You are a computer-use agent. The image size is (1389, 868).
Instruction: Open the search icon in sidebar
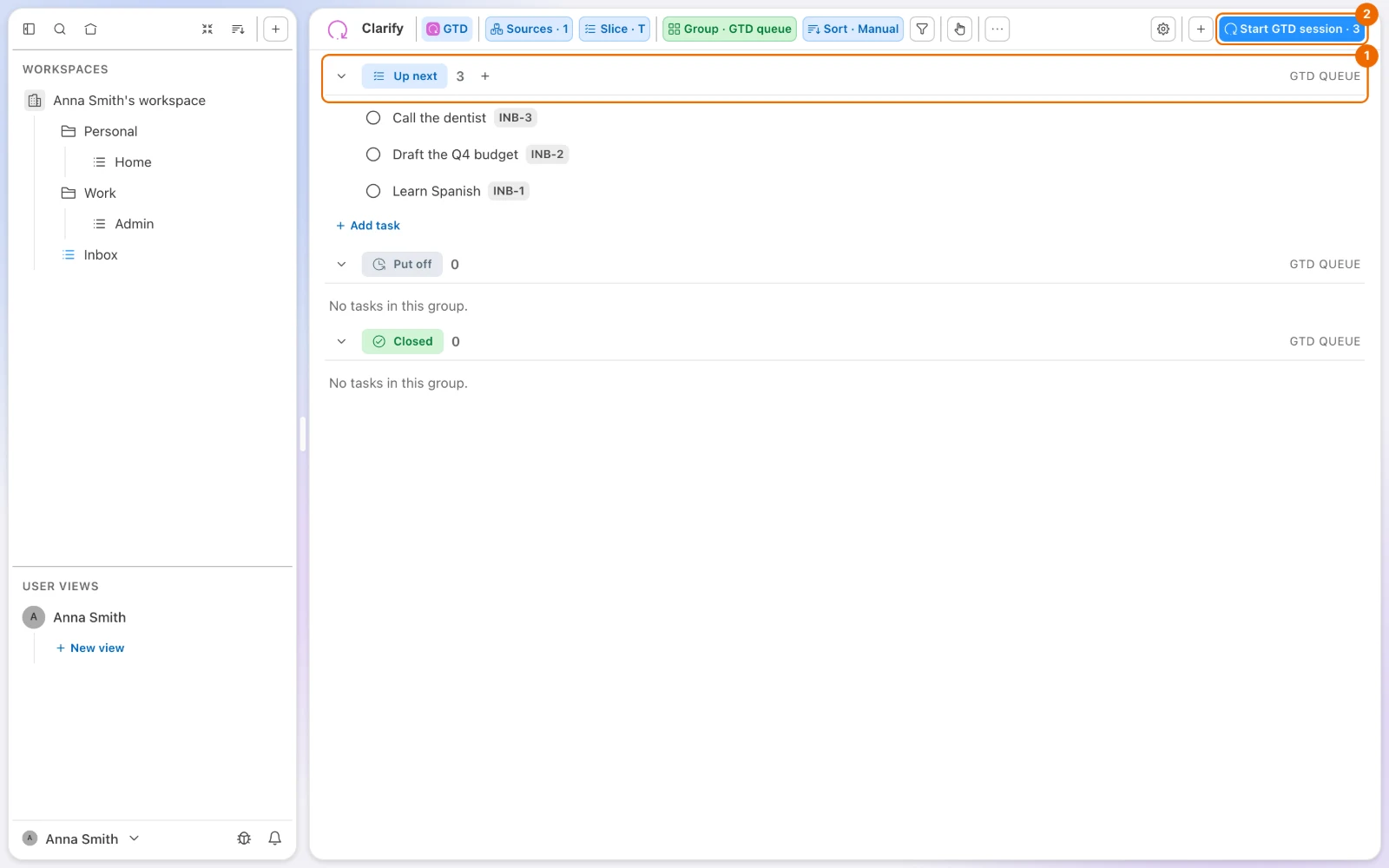pos(60,29)
